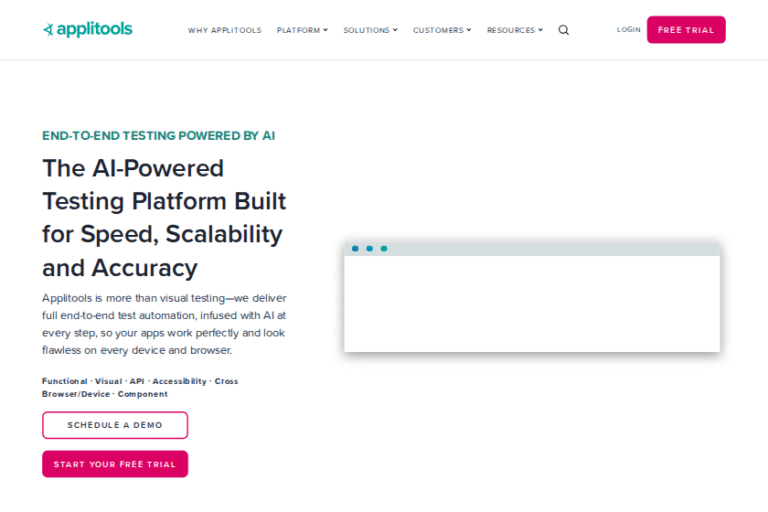Click the teal dot in the browser mockup
Image resolution: width=768 pixels, height=512 pixels.
(x=384, y=248)
